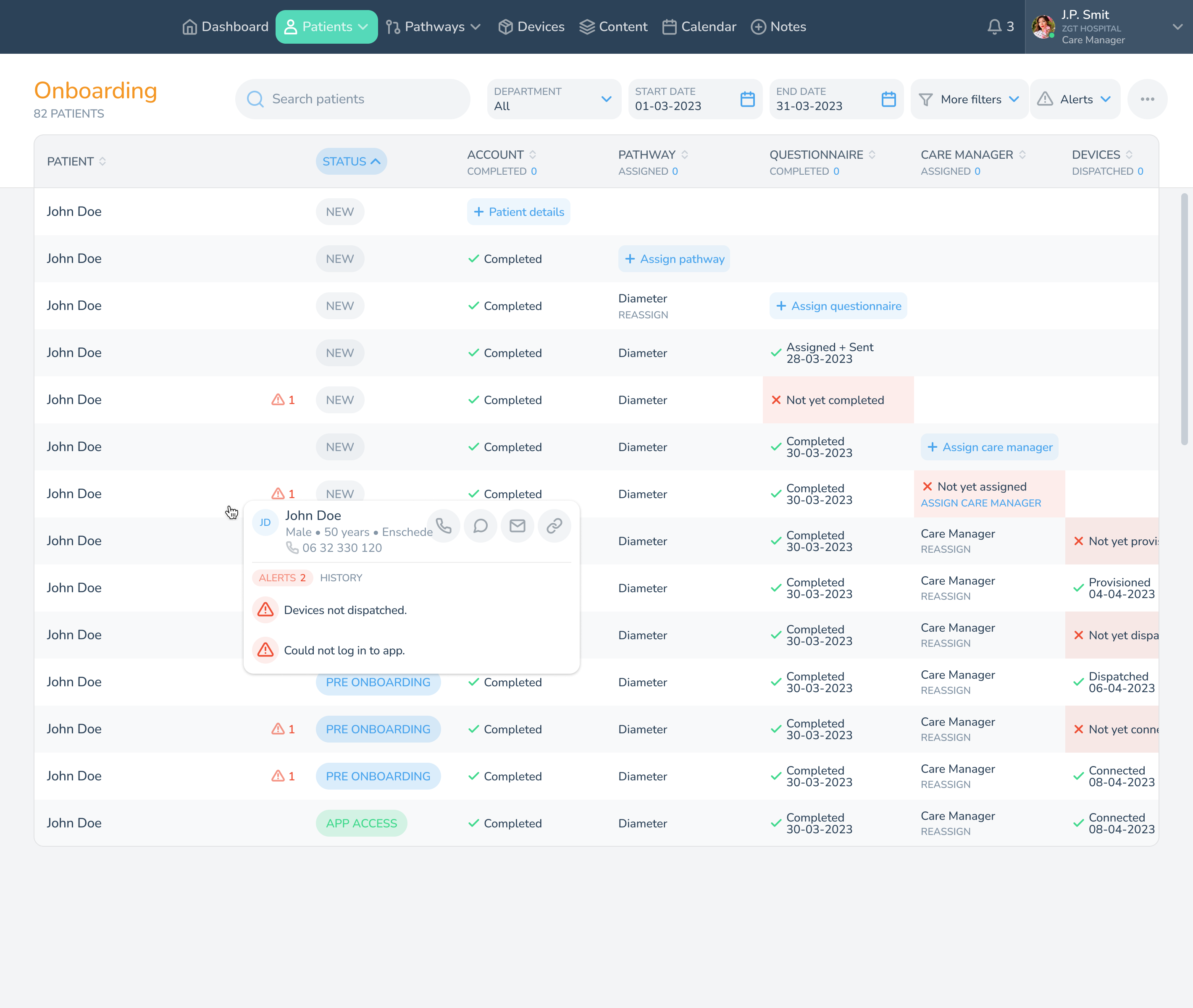The height and width of the screenshot is (1008, 1193).
Task: Click the chat message icon in popup
Action: pos(480,526)
